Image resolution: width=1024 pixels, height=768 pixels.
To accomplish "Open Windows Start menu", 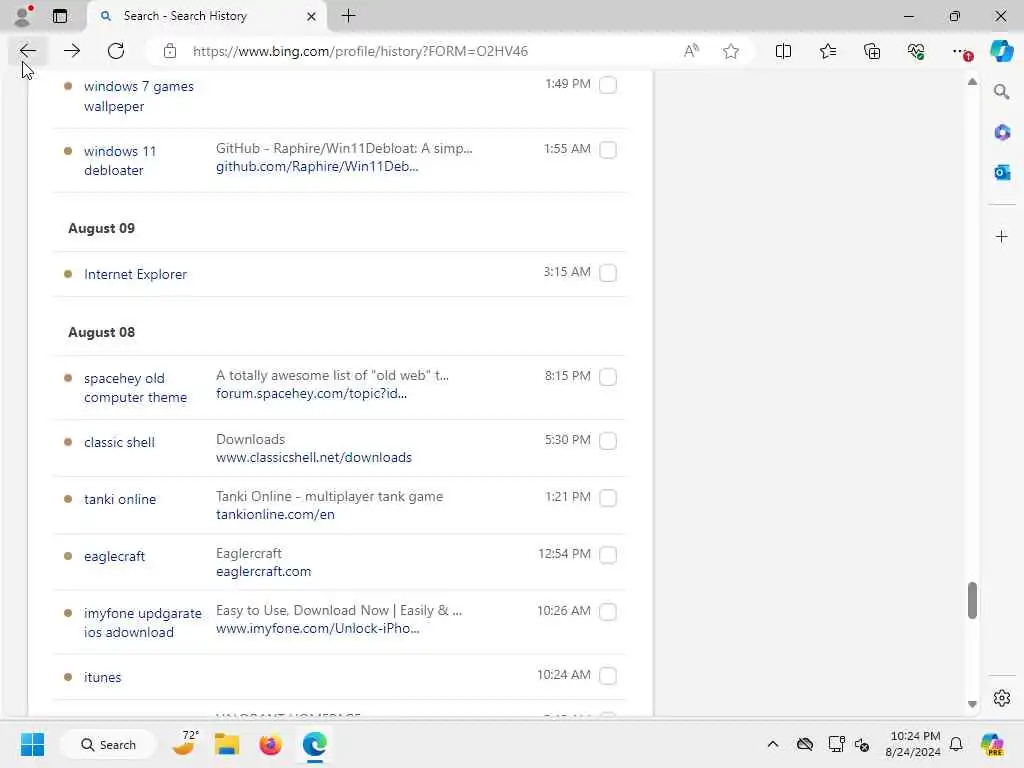I will tap(32, 744).
